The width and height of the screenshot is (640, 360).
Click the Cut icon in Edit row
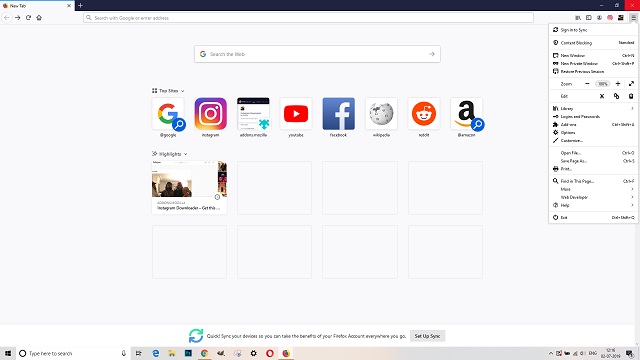(x=602, y=96)
